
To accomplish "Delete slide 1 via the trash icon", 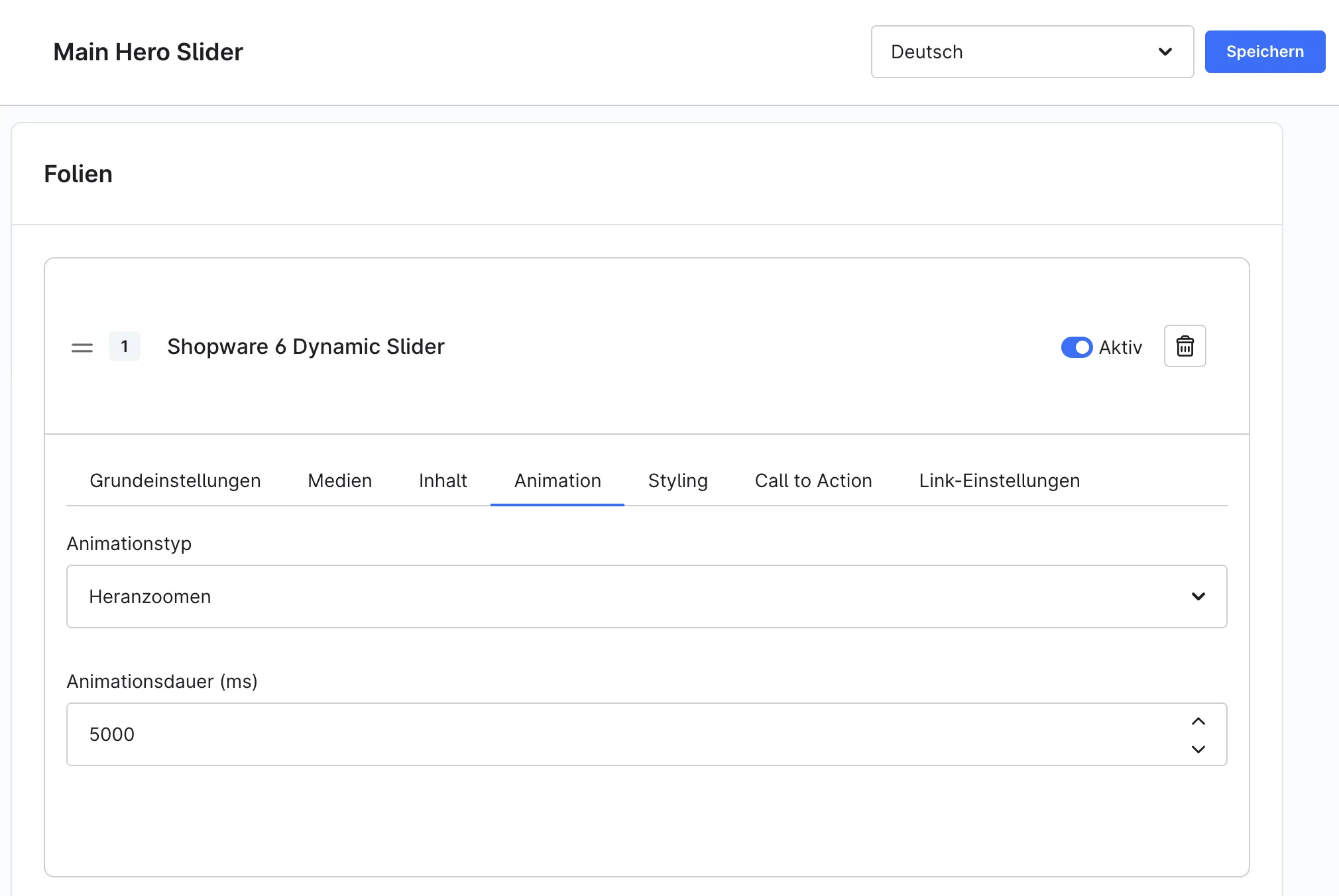I will (1185, 346).
